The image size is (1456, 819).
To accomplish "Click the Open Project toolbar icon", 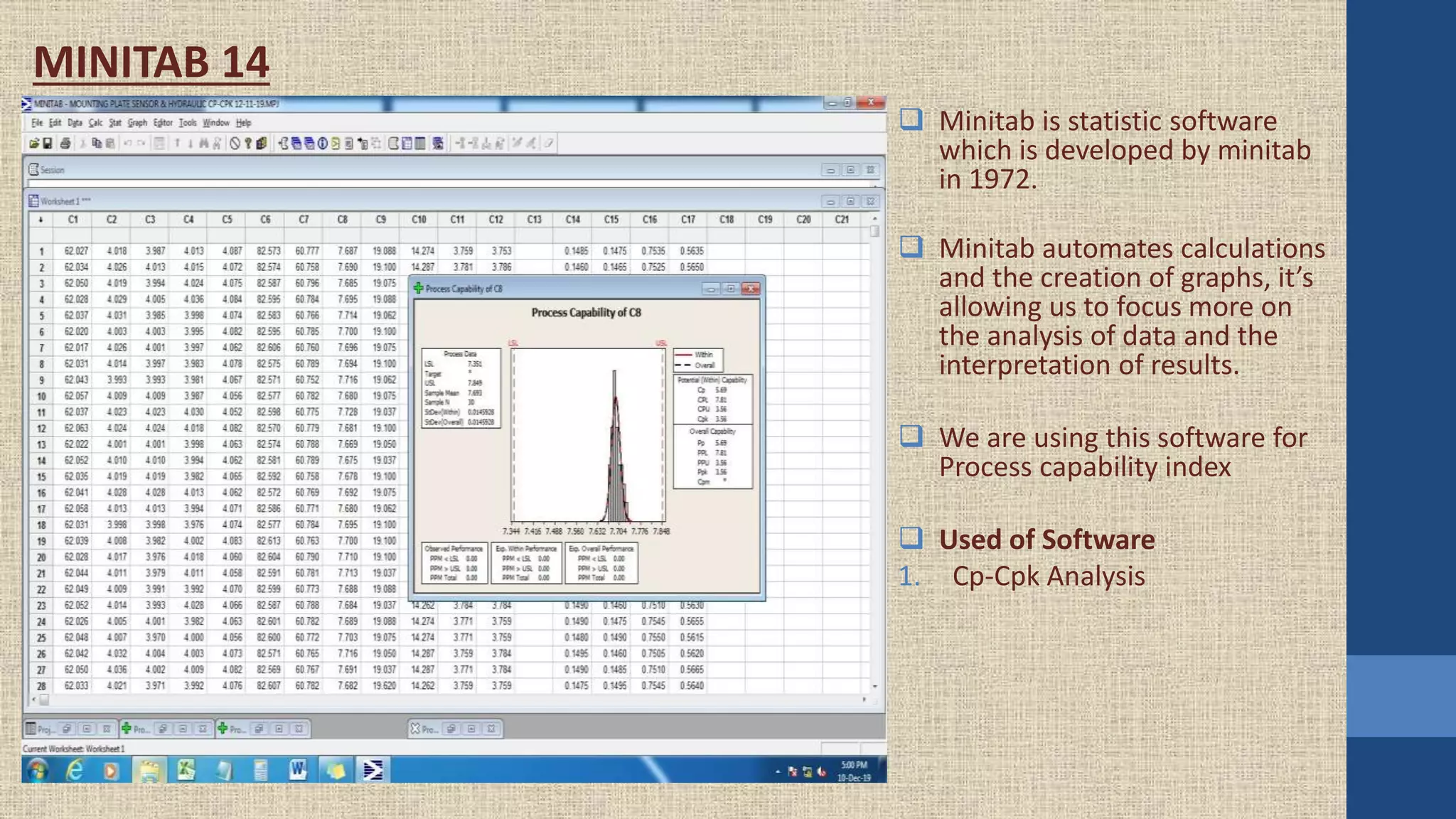I will tap(33, 144).
